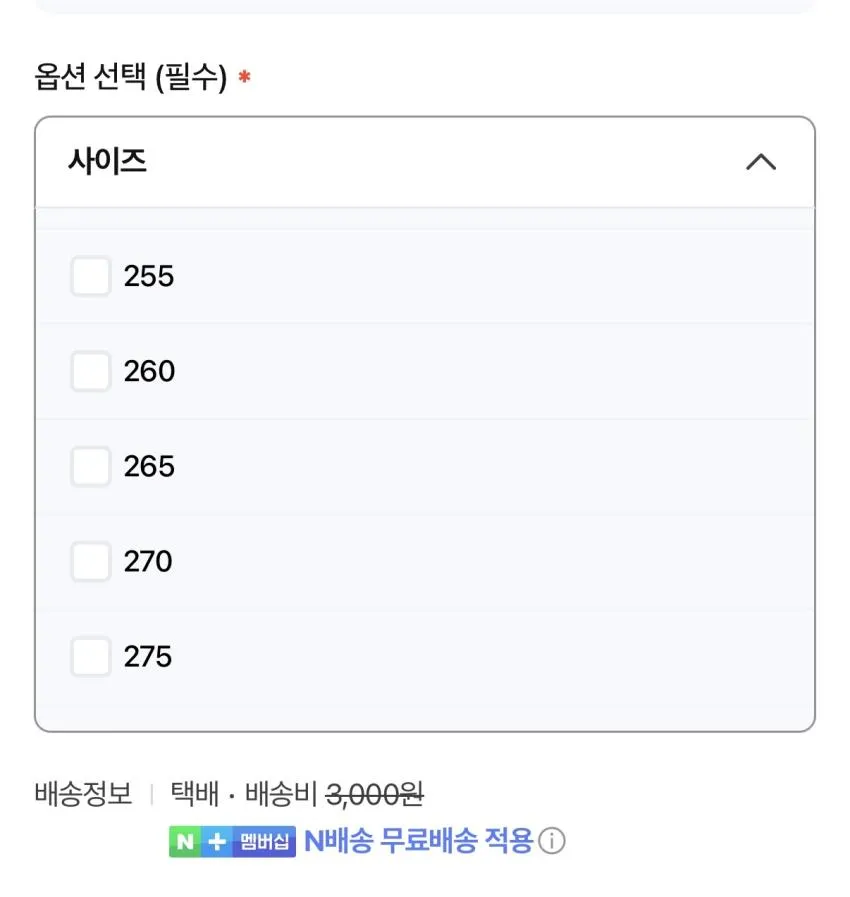Viewport: 850px width, 897px height.
Task: Check the box for size 255
Action: tap(90, 276)
